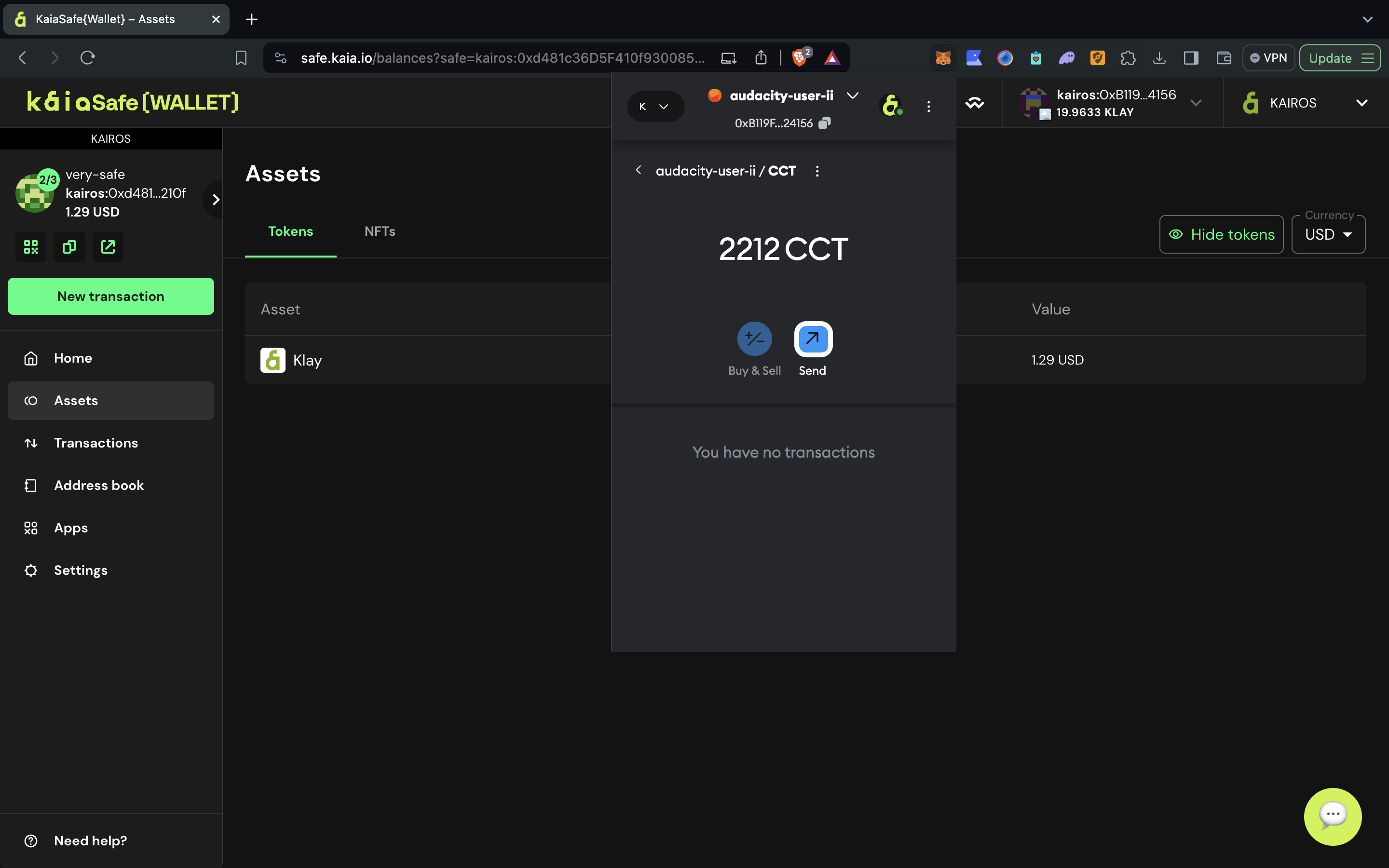Image resolution: width=1389 pixels, height=868 pixels.
Task: Open Transactions in the sidebar
Action: click(96, 443)
